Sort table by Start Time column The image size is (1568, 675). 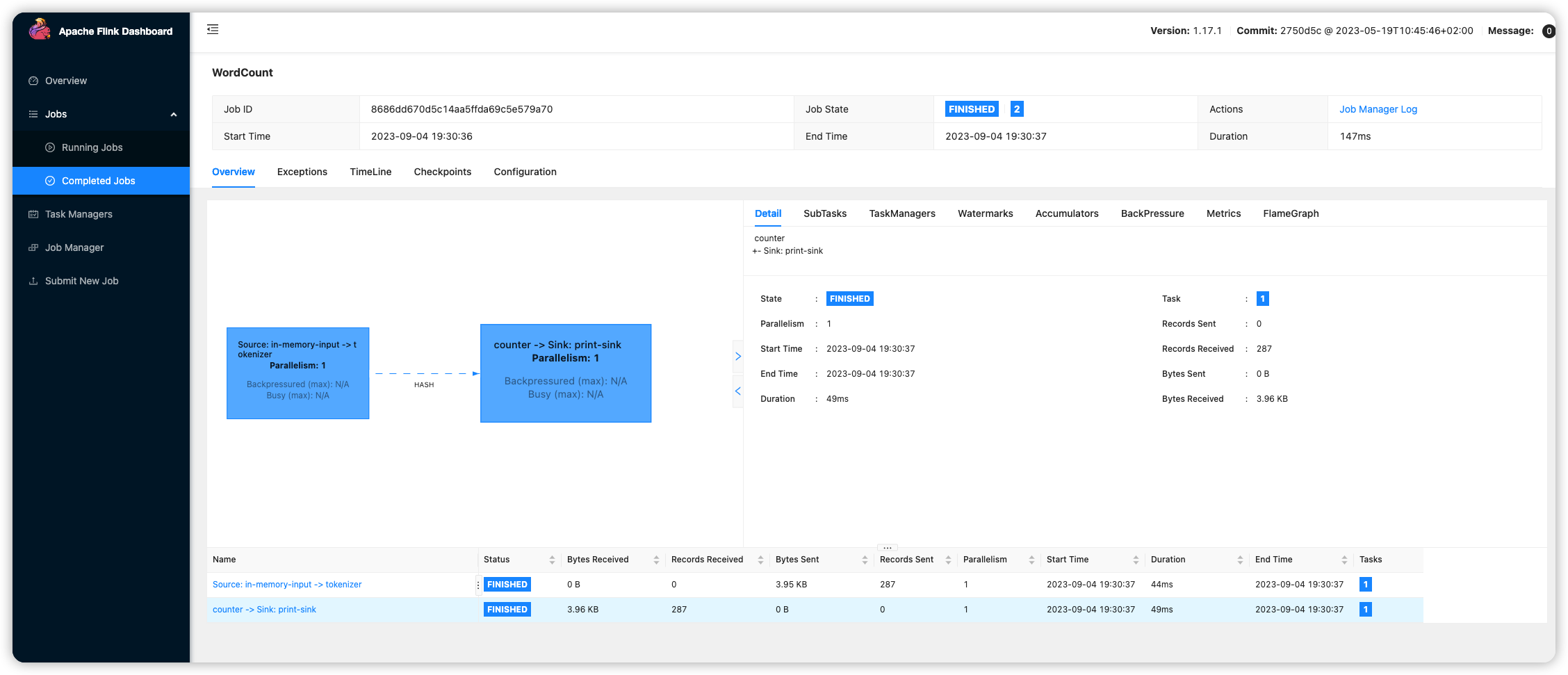[x=1135, y=560]
